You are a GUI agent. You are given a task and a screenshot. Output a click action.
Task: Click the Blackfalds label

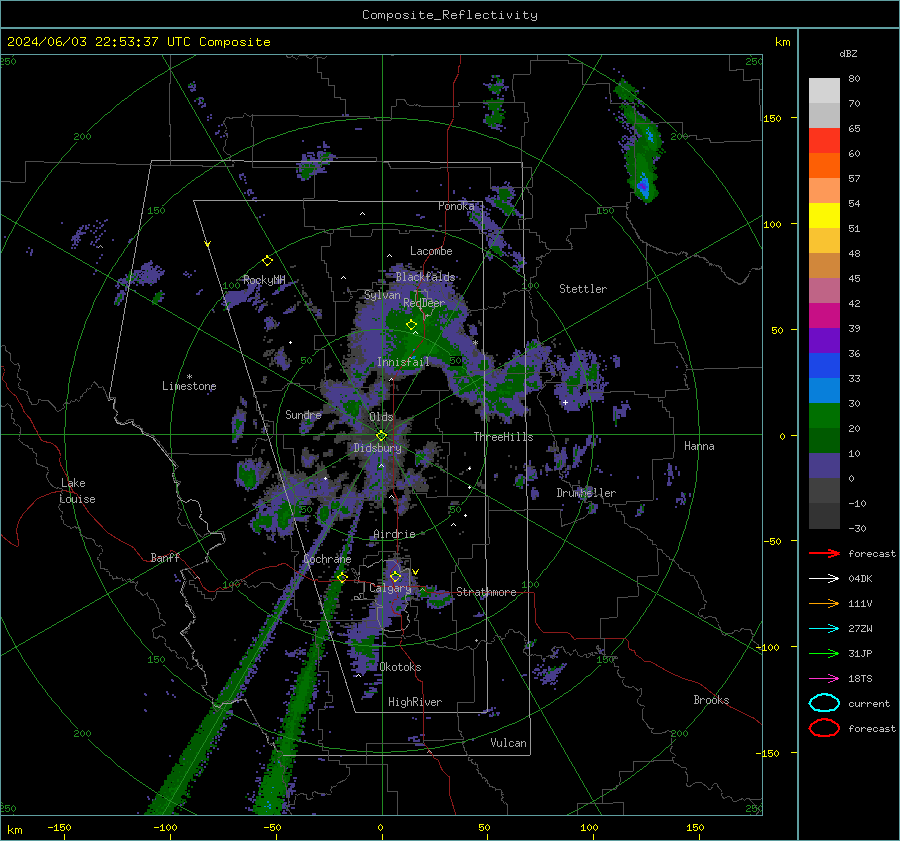(x=425, y=277)
